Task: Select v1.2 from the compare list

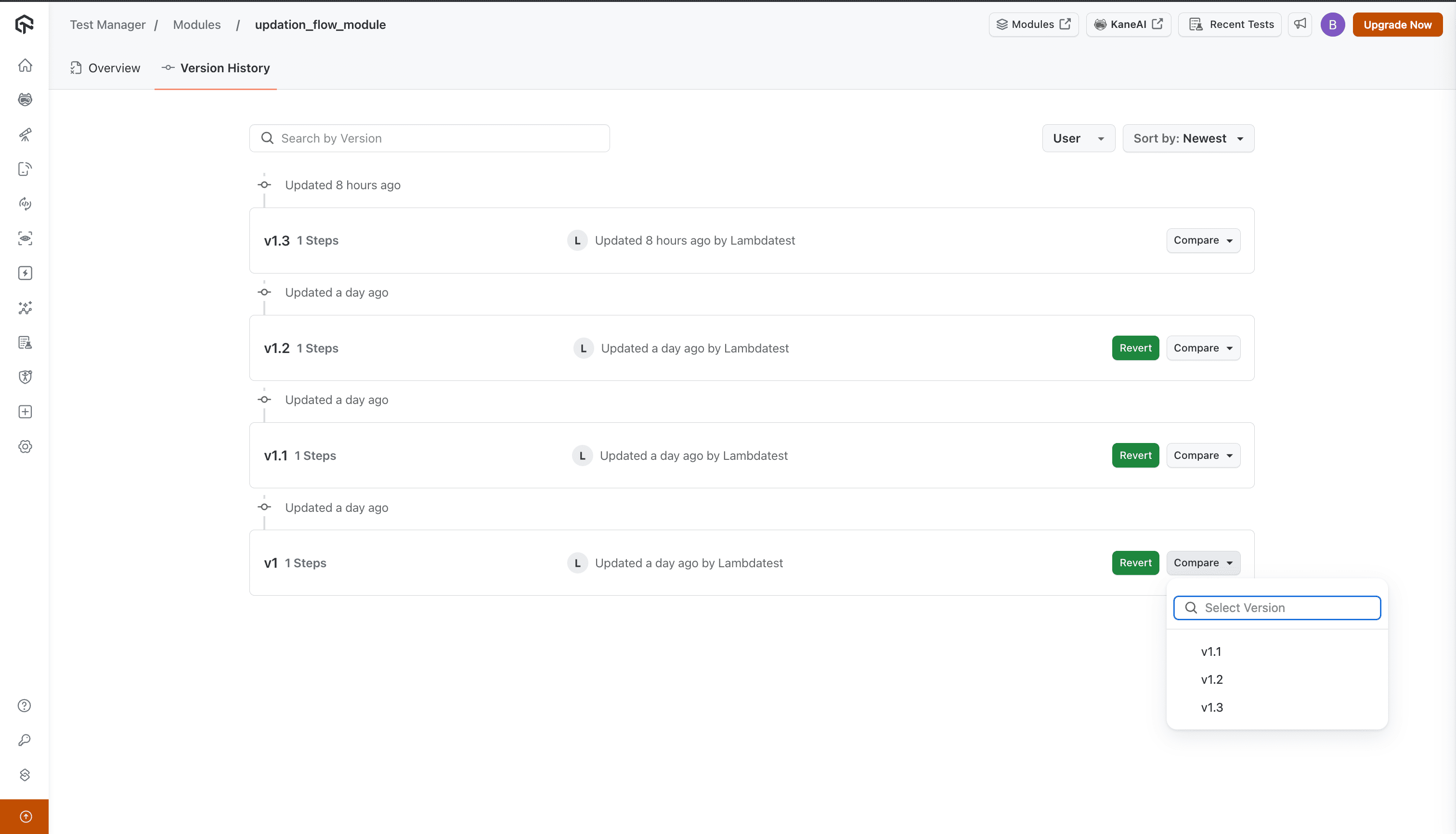Action: tap(1211, 679)
